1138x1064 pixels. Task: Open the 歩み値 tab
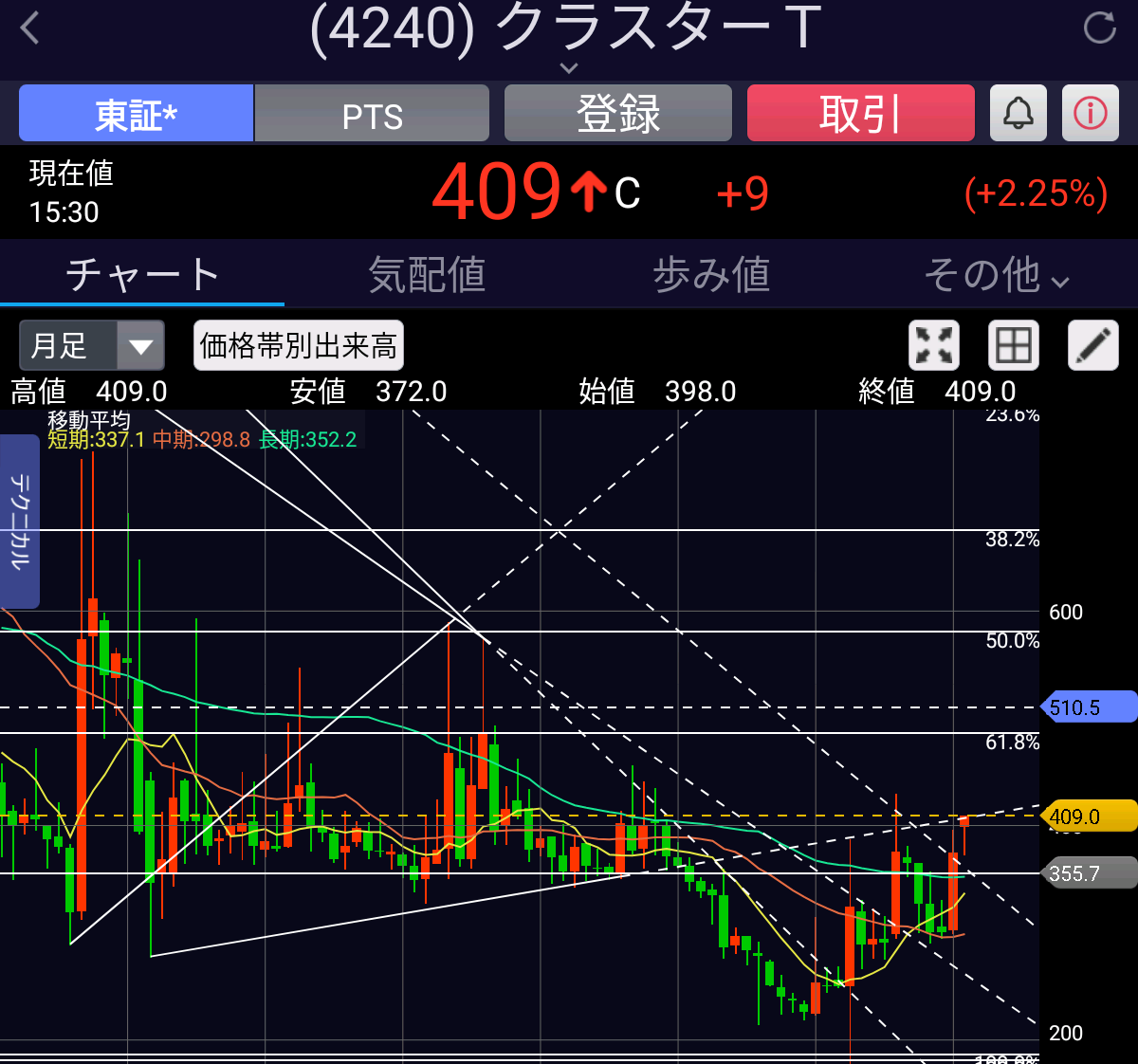pos(711,276)
